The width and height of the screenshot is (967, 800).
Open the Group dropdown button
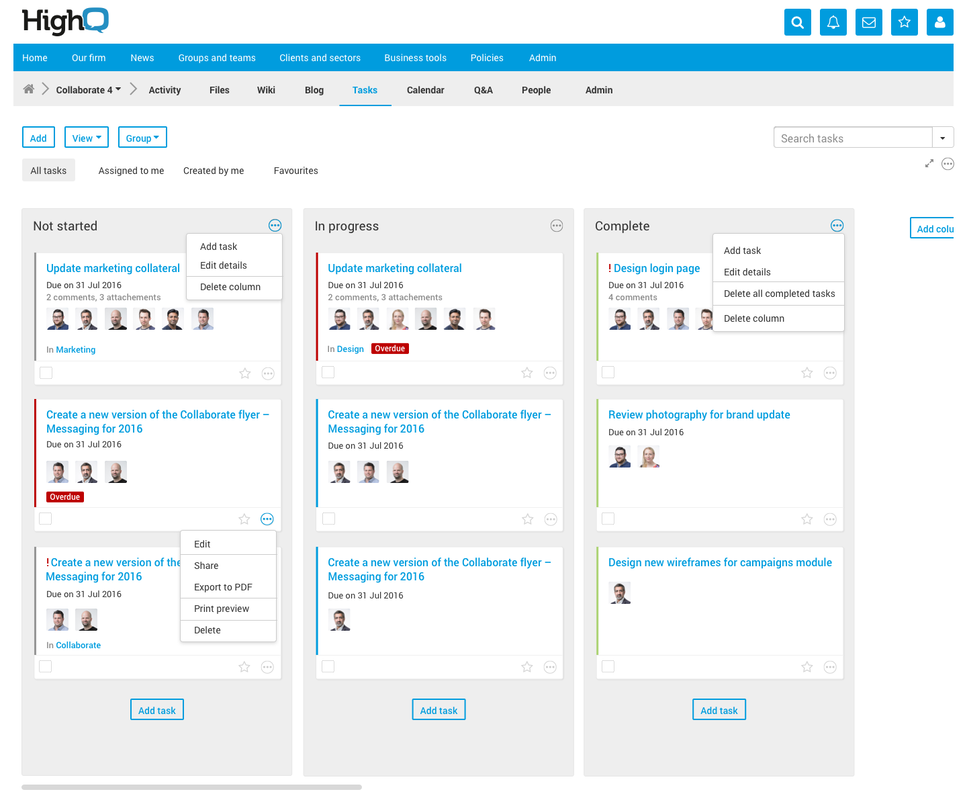pyautogui.click(x=142, y=138)
